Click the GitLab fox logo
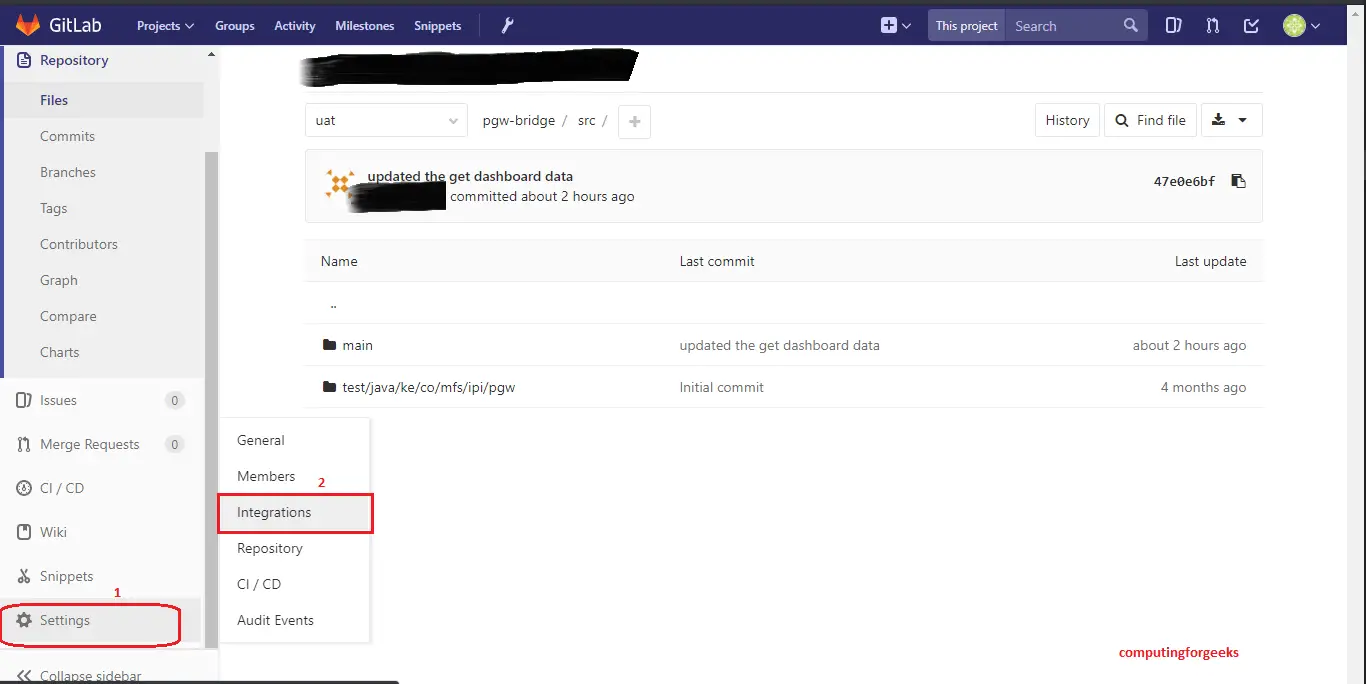 [x=27, y=25]
